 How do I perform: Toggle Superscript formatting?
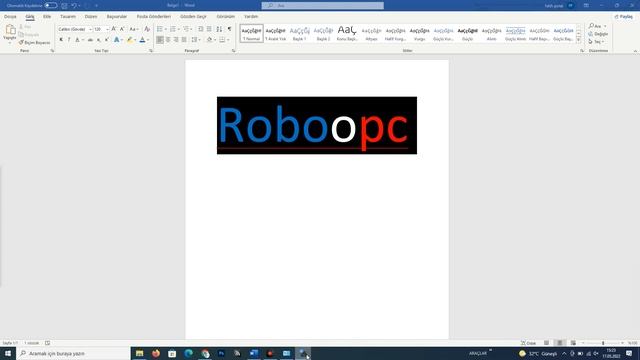pos(107,40)
